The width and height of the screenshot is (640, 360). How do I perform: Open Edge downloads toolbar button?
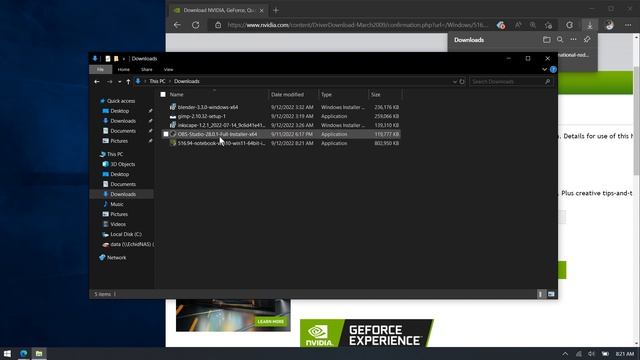click(590, 25)
